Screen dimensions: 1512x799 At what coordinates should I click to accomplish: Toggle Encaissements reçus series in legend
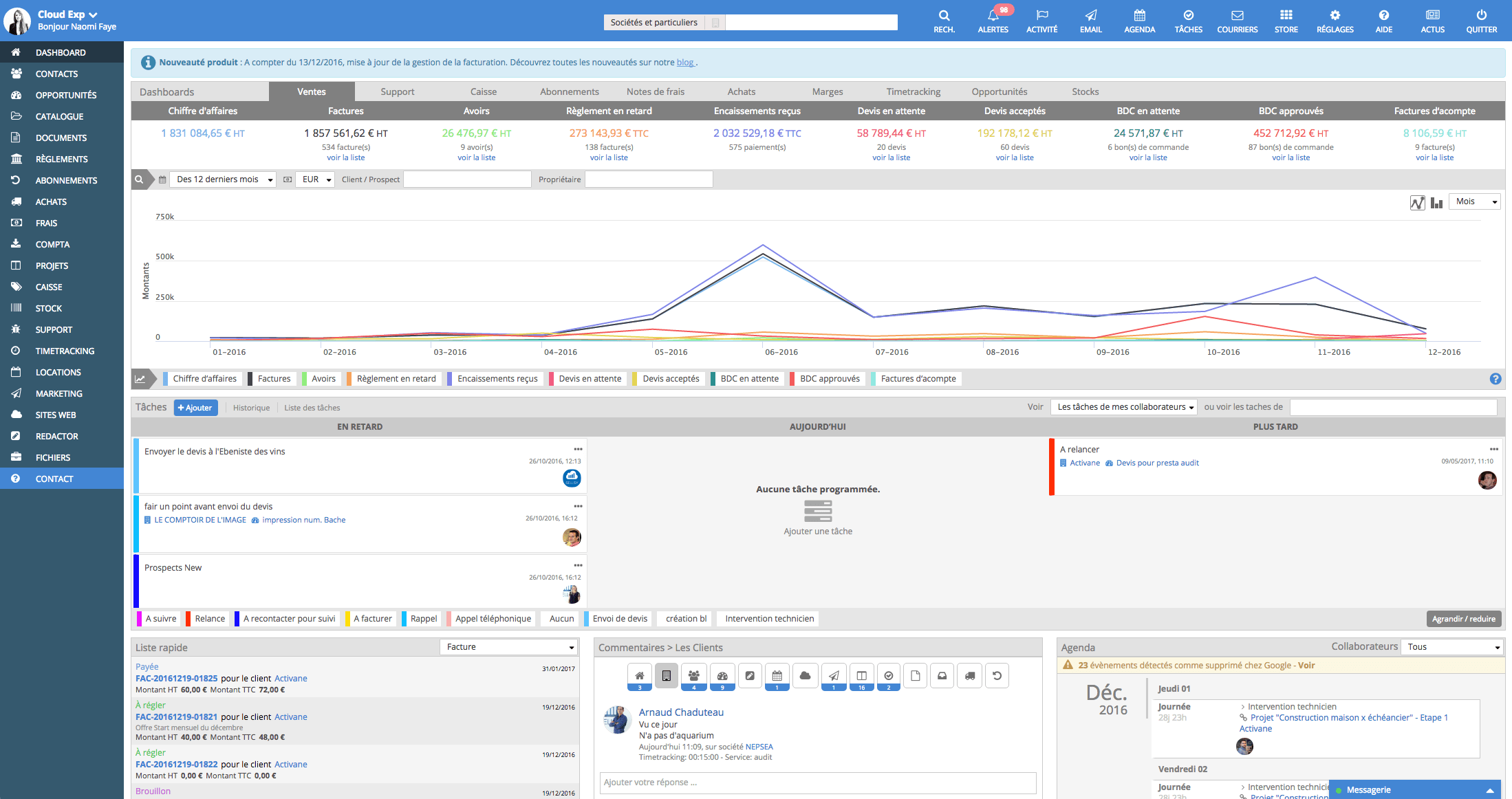click(495, 379)
